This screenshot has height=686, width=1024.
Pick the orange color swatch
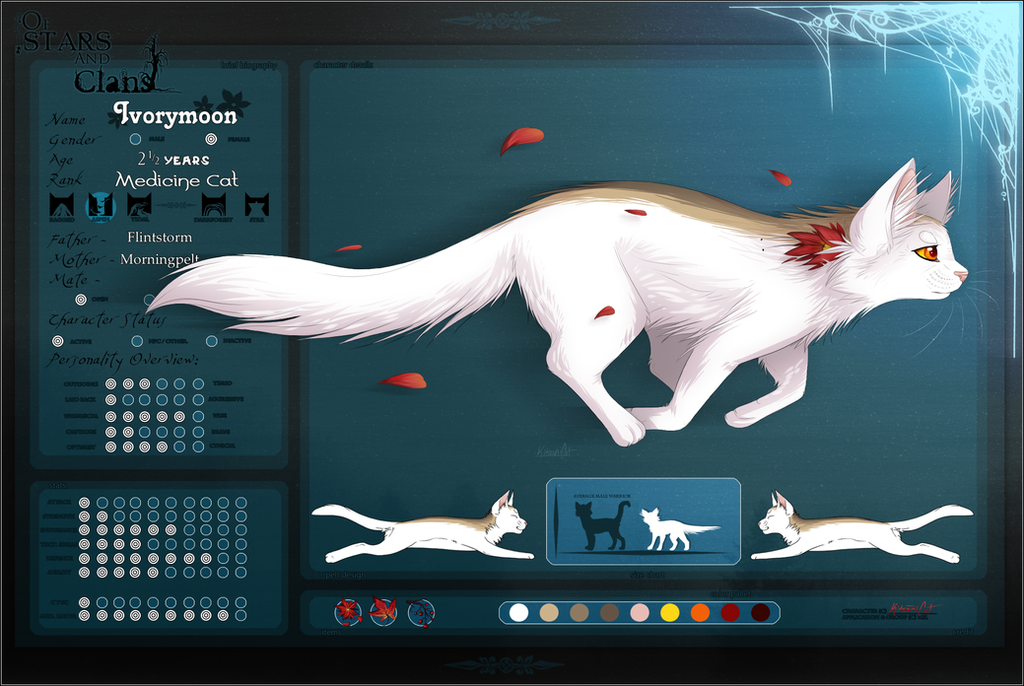[700, 613]
